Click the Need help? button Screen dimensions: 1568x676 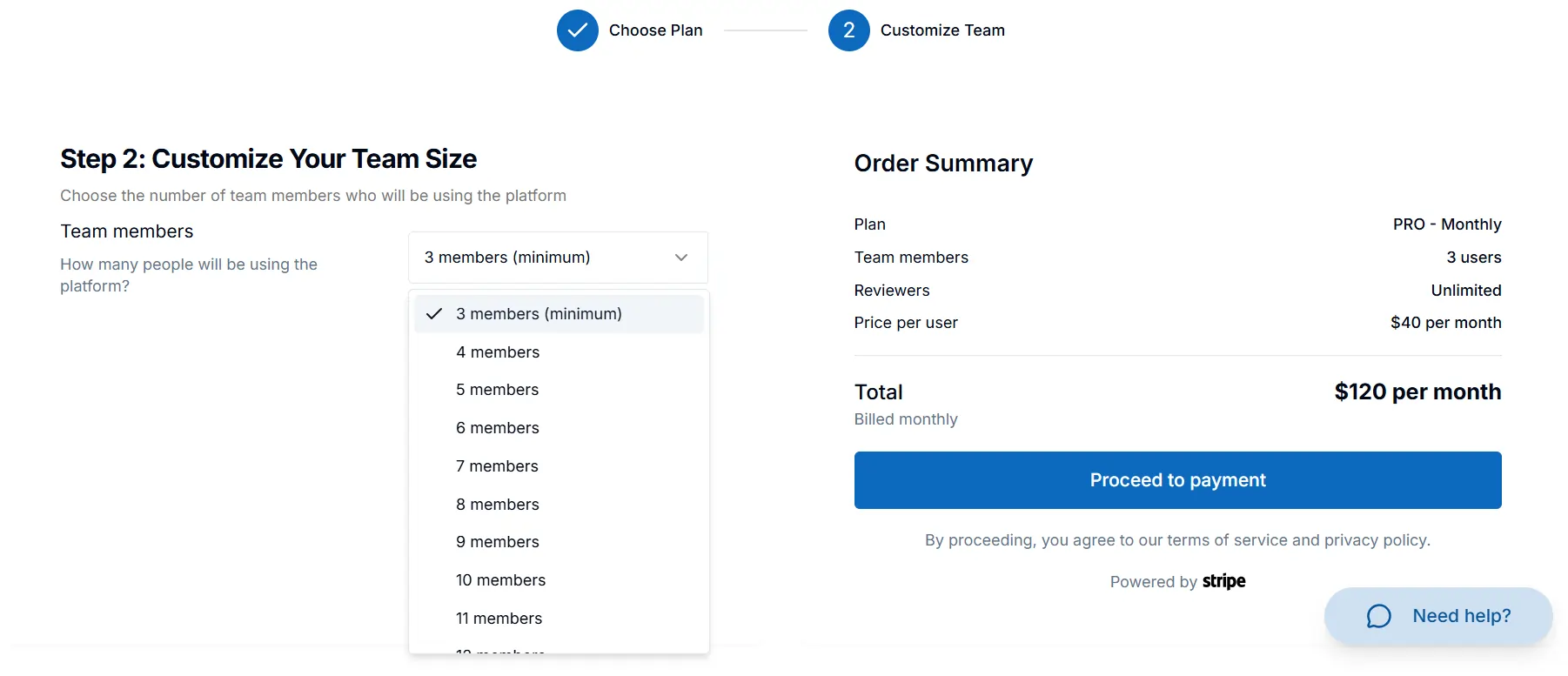coord(1437,616)
